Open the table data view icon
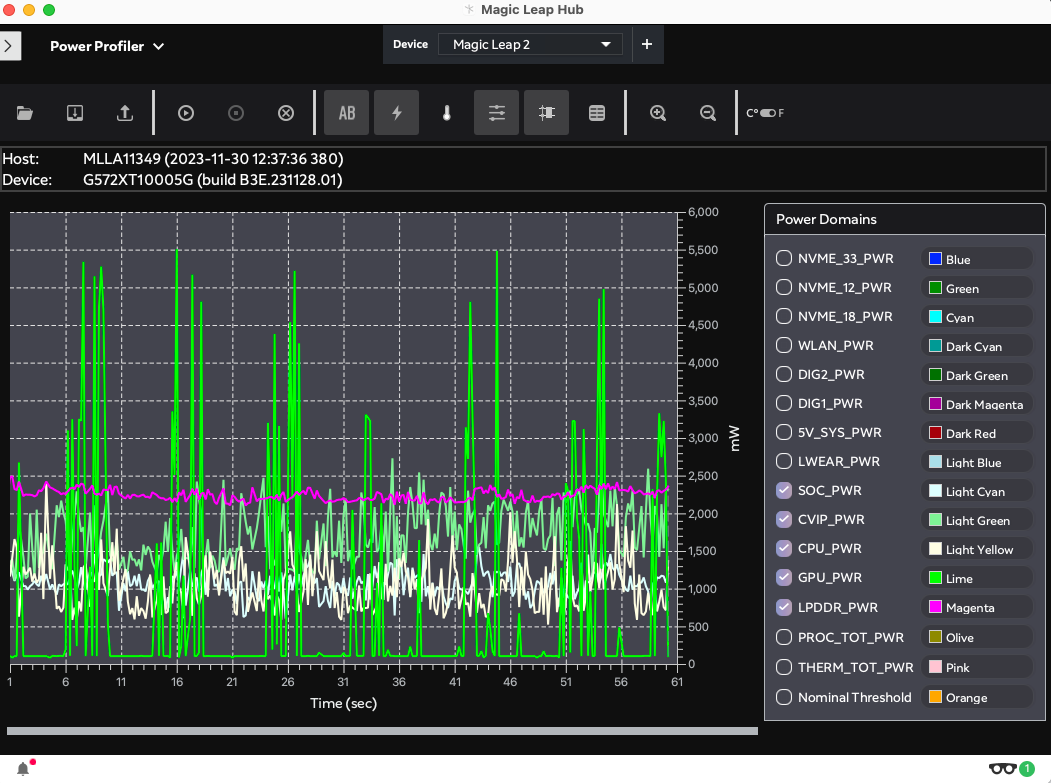 (597, 112)
